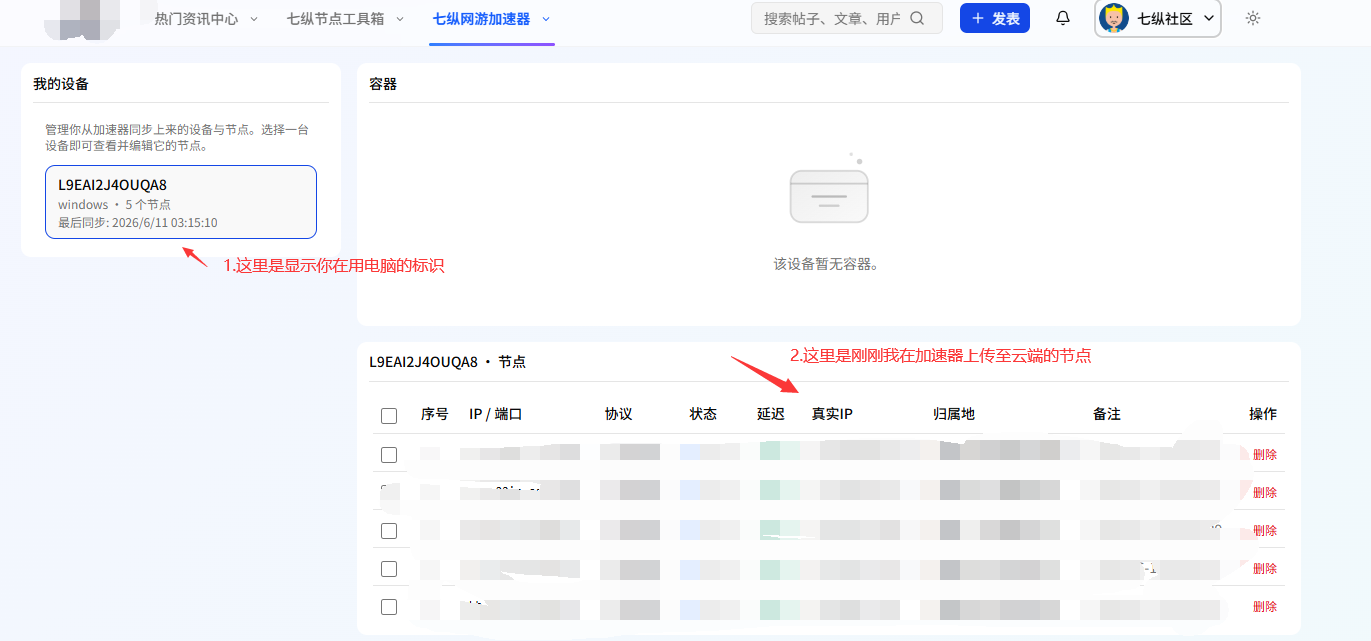Delete the fifth node row
Screen dimensions: 1371x641
point(1265,606)
